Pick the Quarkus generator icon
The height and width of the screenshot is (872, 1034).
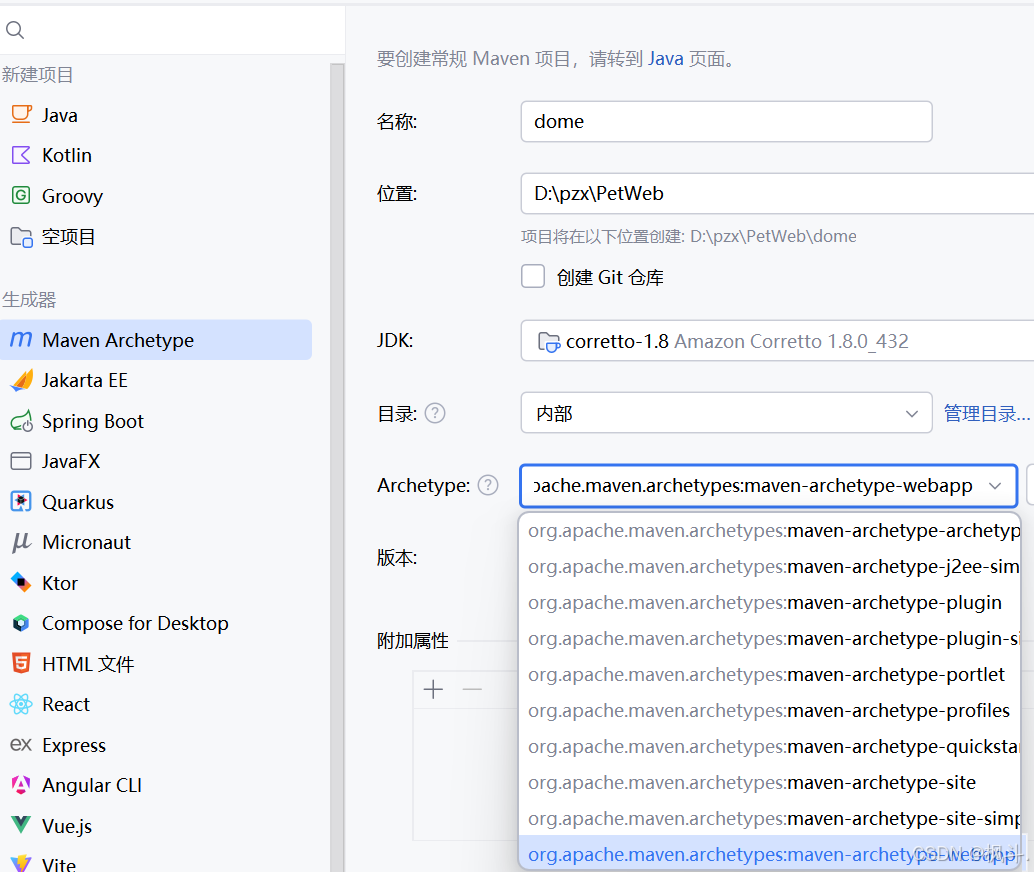tap(21, 501)
